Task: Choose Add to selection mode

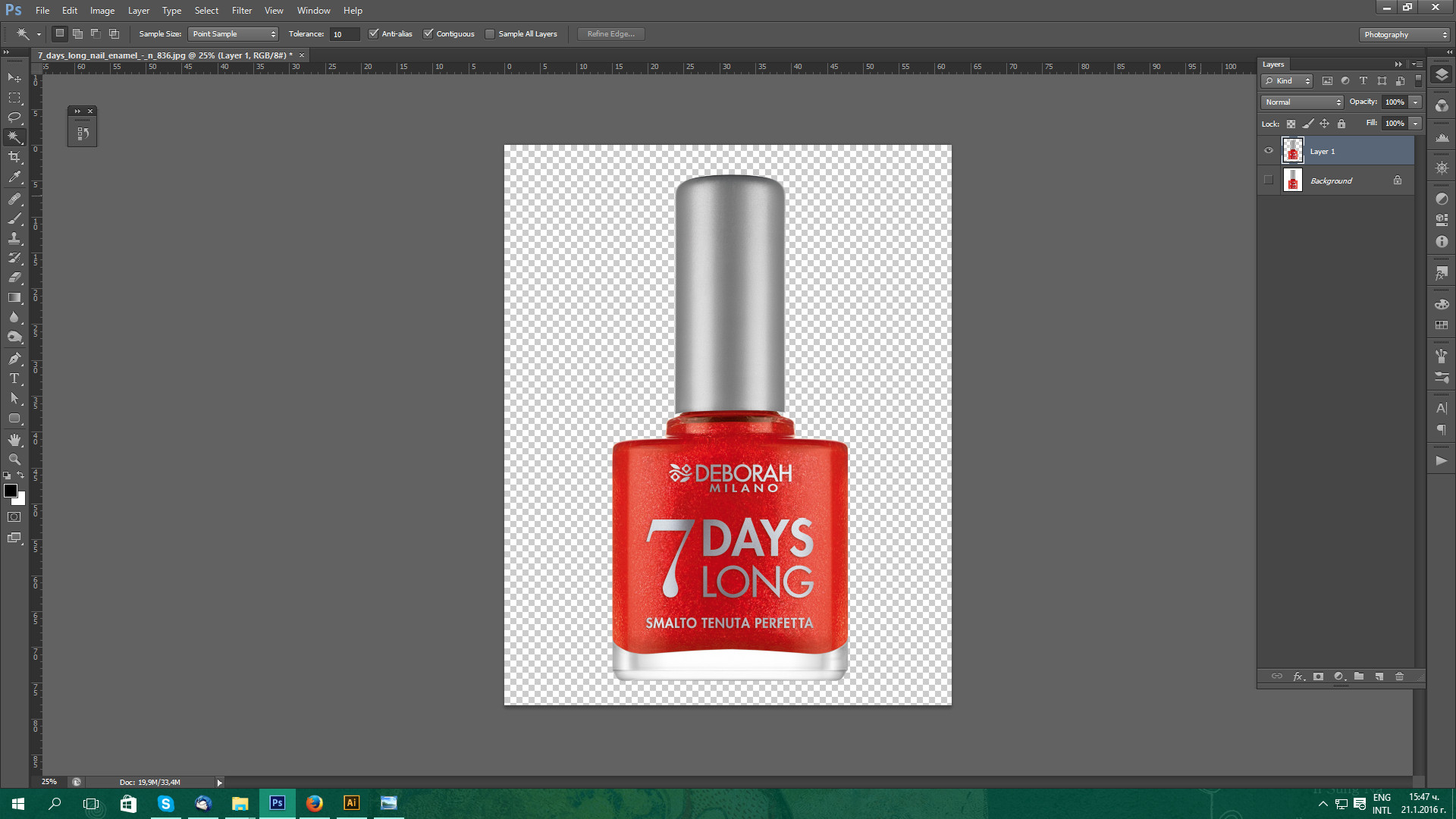Action: coord(77,33)
